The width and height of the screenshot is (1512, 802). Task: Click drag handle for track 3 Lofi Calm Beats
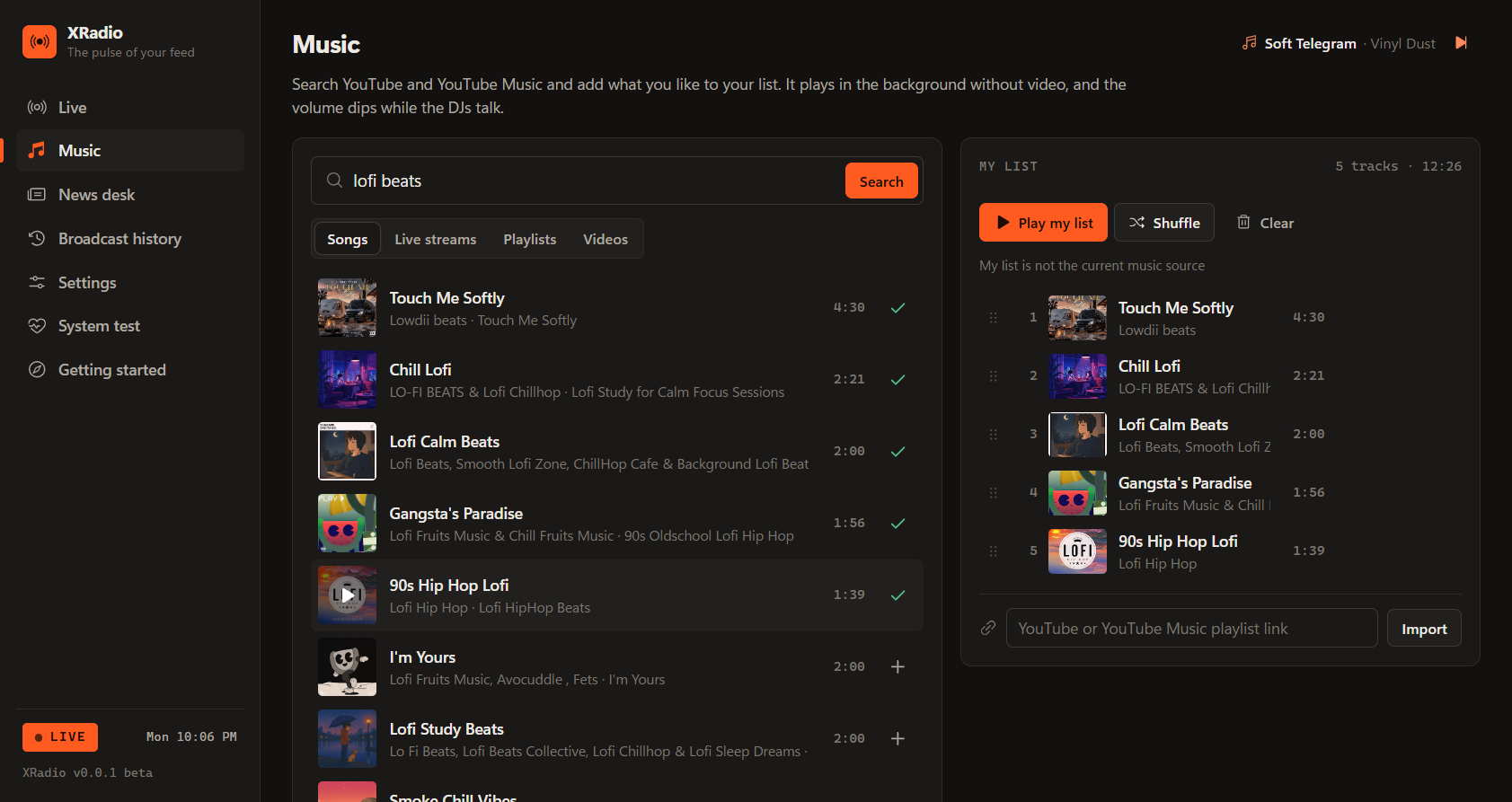994,435
